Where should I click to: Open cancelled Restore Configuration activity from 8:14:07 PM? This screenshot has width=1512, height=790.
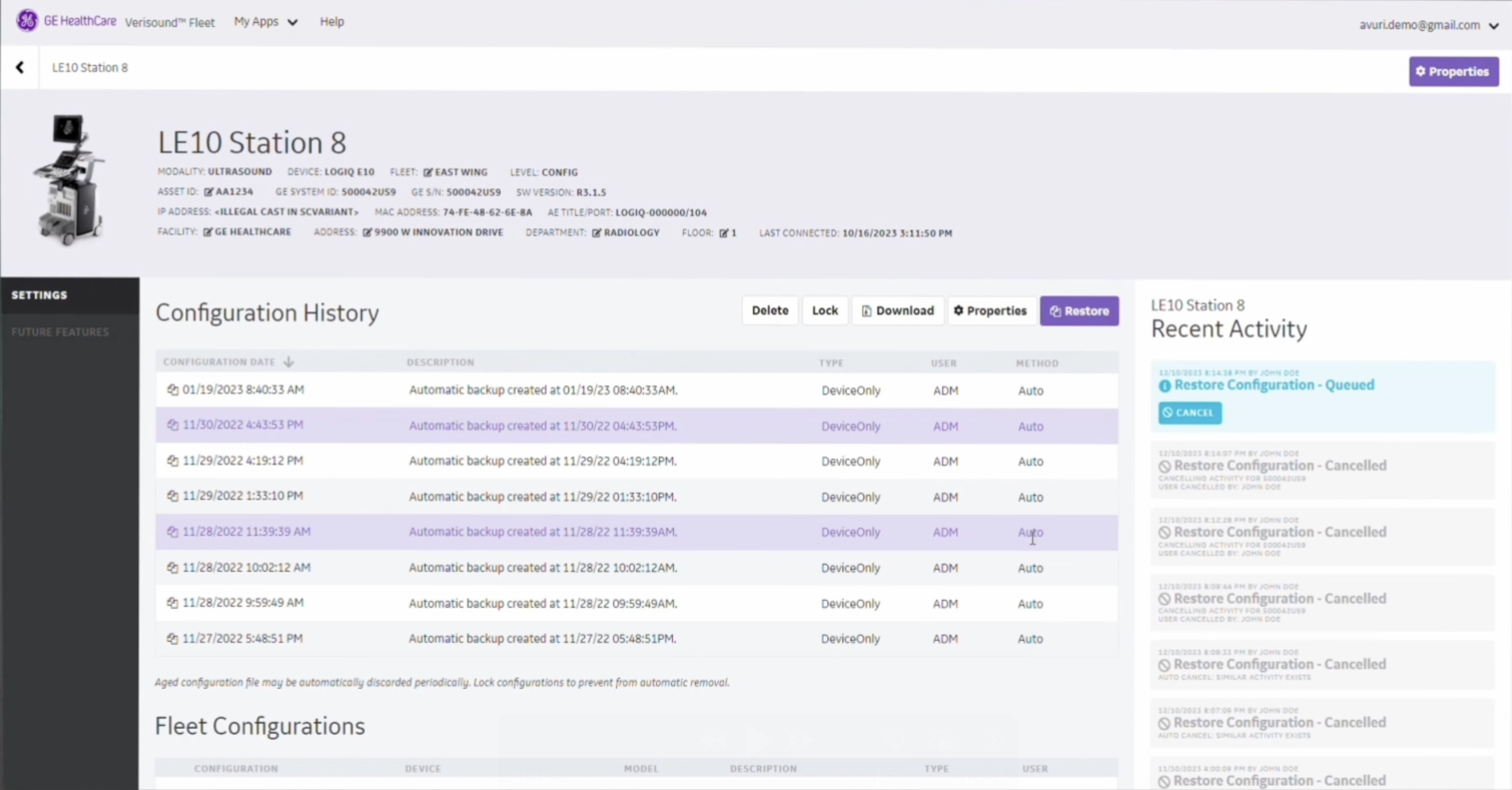point(1323,470)
